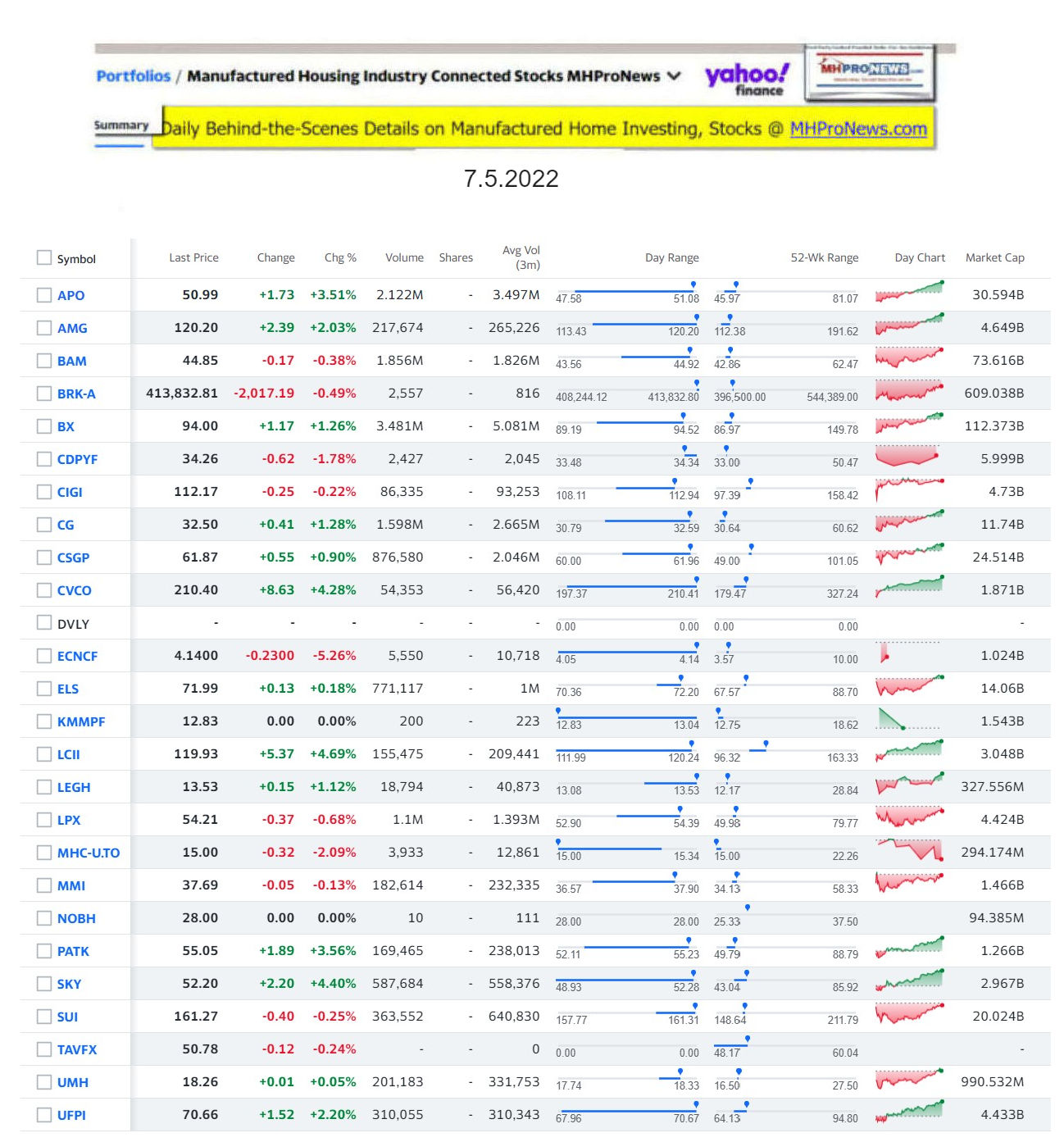This screenshot has height=1142, width=1064.
Task: Open the SUI ticker link
Action: click(x=67, y=1017)
